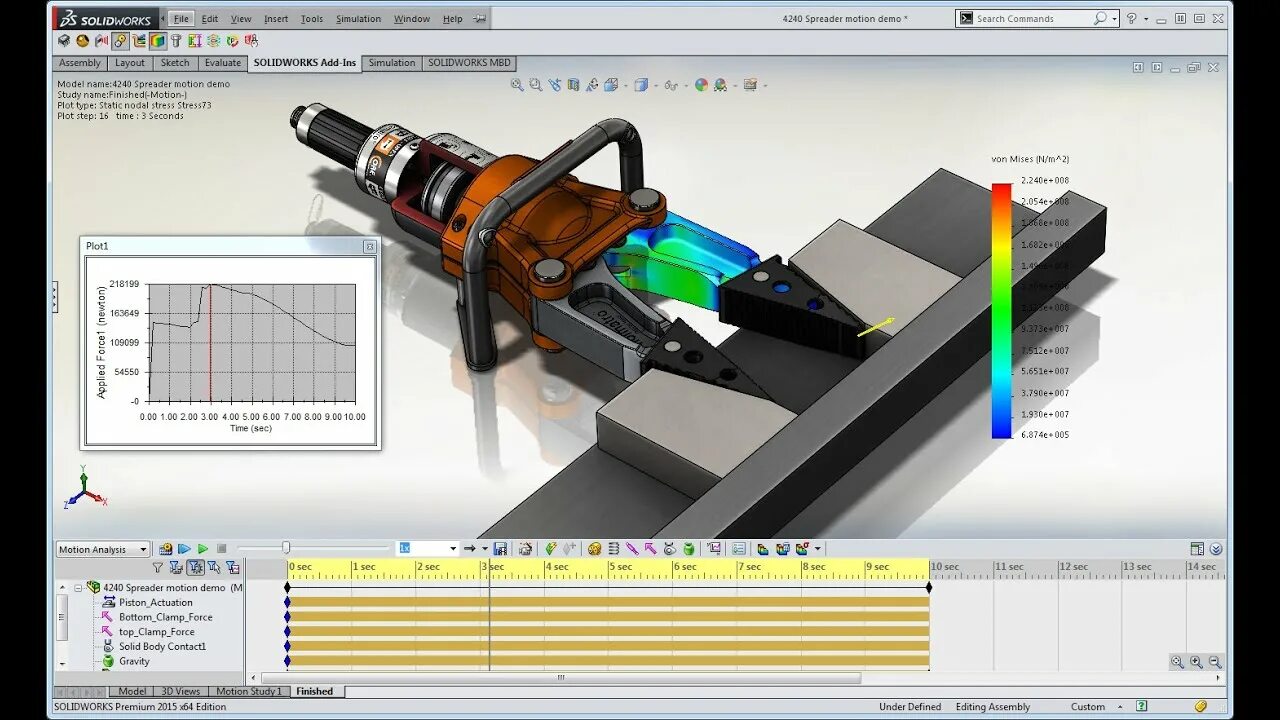Open Motion Study Properties icon
Viewport: 1280px width, 720px height.
coord(739,549)
